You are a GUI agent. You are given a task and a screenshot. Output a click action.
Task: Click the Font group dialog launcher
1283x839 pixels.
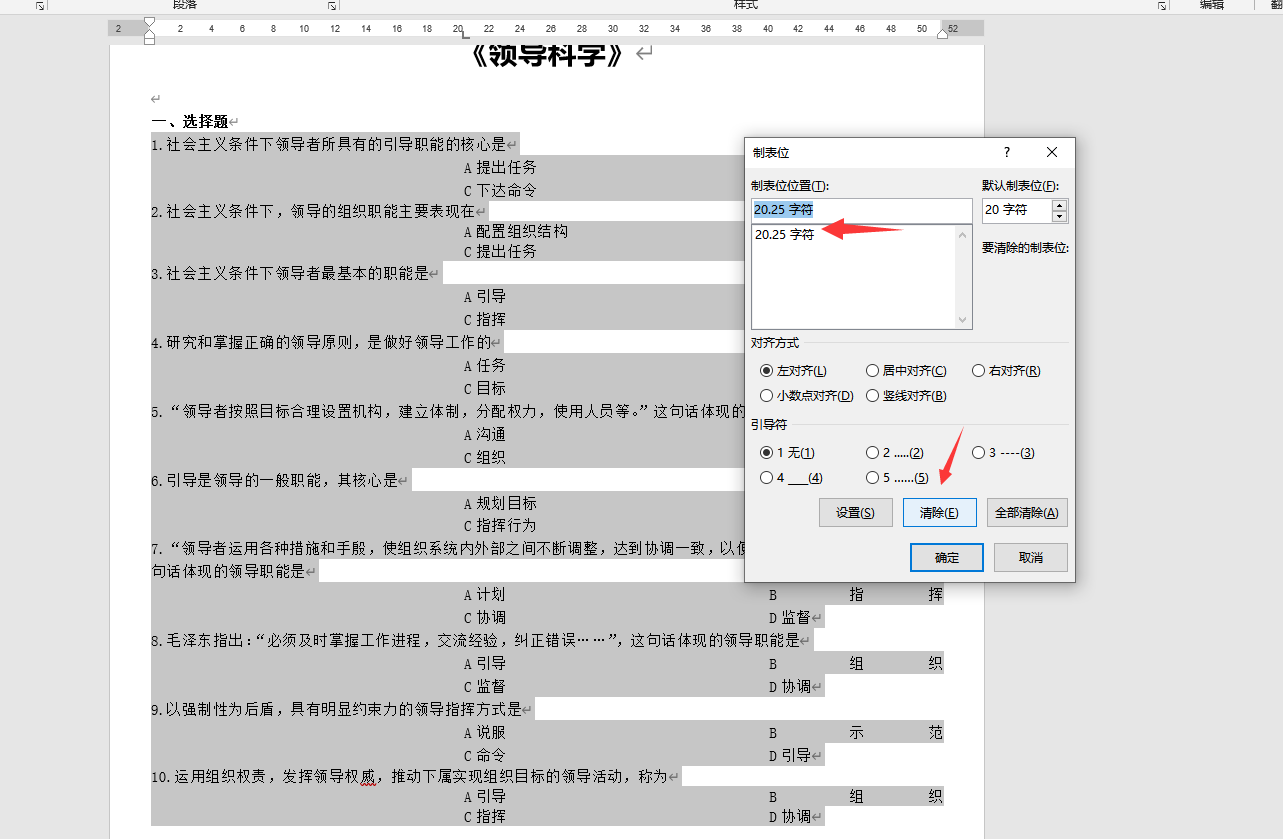[x=40, y=5]
